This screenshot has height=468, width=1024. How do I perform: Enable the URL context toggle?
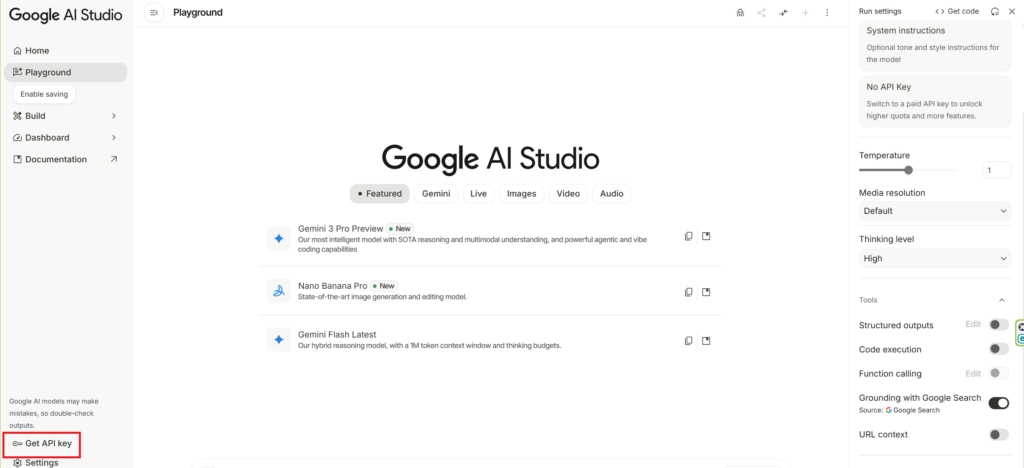click(998, 434)
